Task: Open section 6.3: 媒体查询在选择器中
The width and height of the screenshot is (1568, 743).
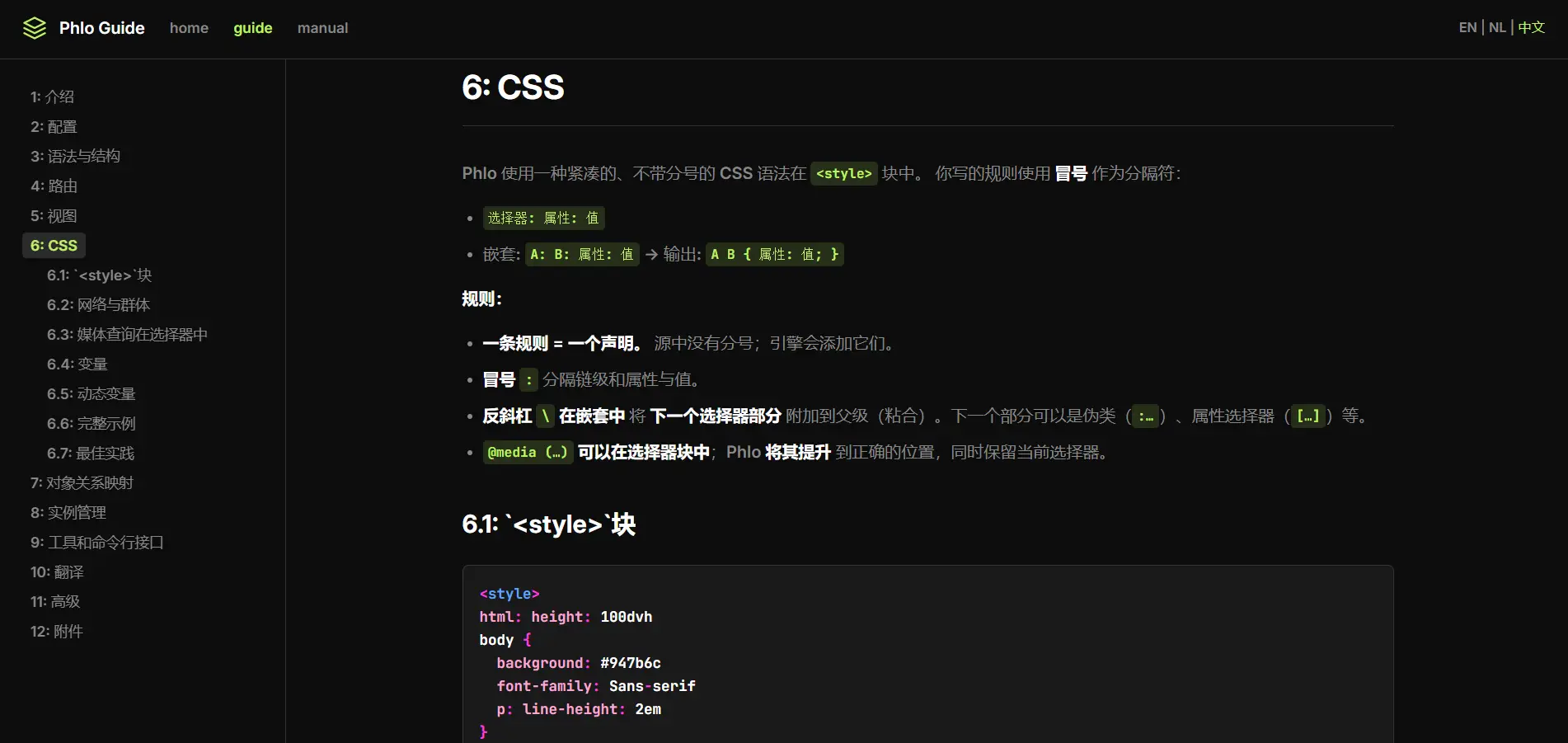Action: [x=127, y=335]
